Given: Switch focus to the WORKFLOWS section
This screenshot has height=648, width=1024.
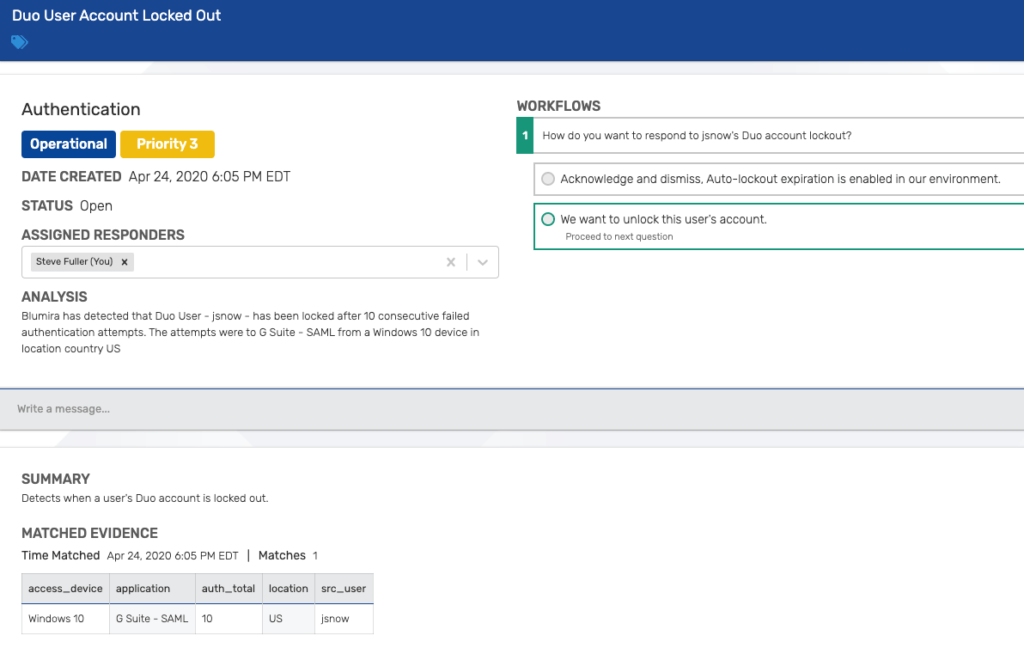Looking at the screenshot, I should tap(558, 105).
